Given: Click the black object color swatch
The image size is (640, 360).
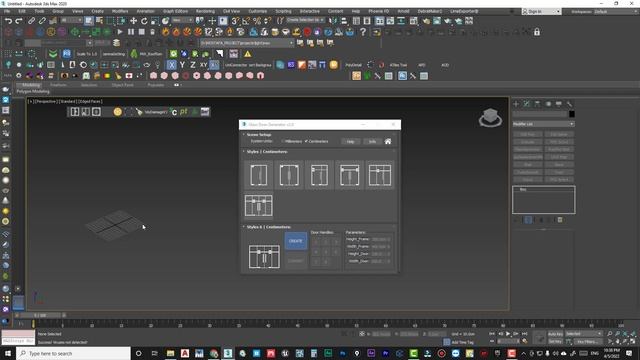Looking at the screenshot, I should [x=572, y=114].
